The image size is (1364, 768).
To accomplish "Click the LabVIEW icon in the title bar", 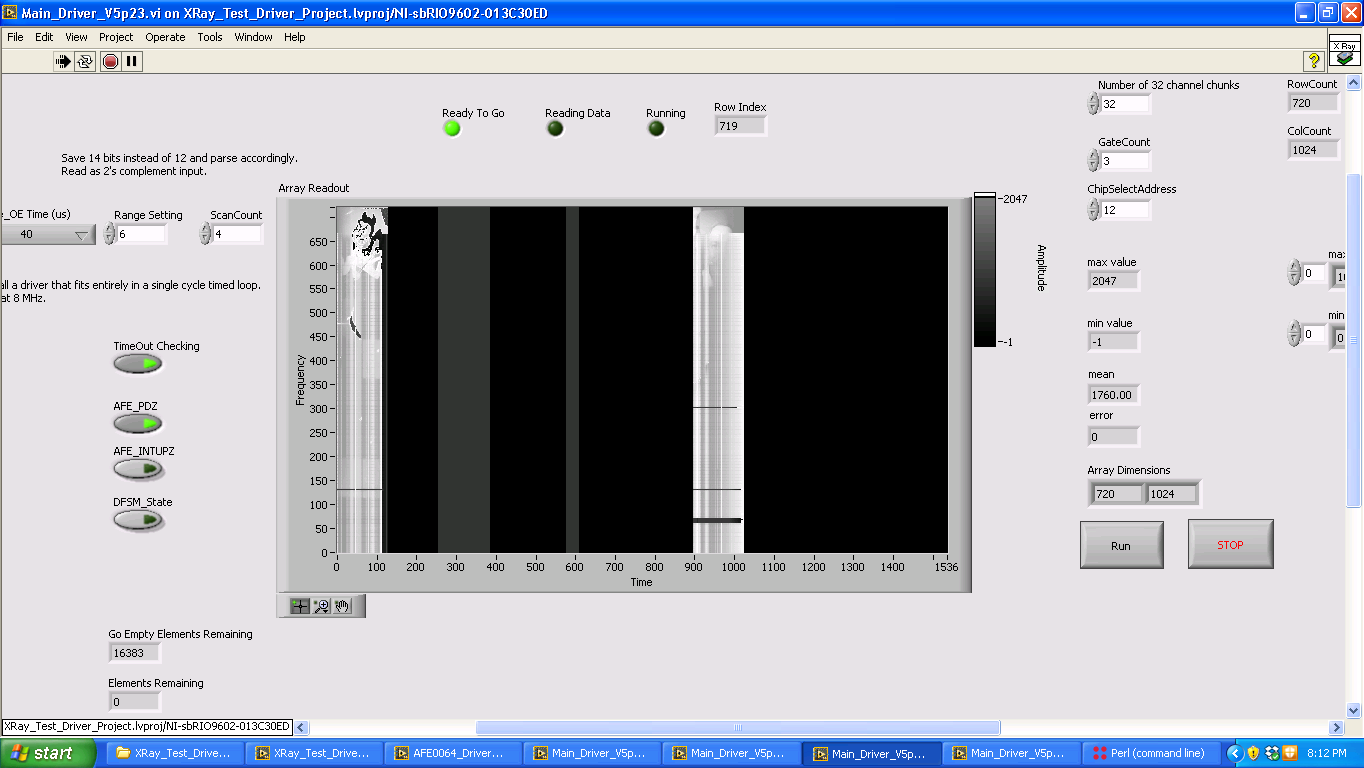I will [x=11, y=13].
